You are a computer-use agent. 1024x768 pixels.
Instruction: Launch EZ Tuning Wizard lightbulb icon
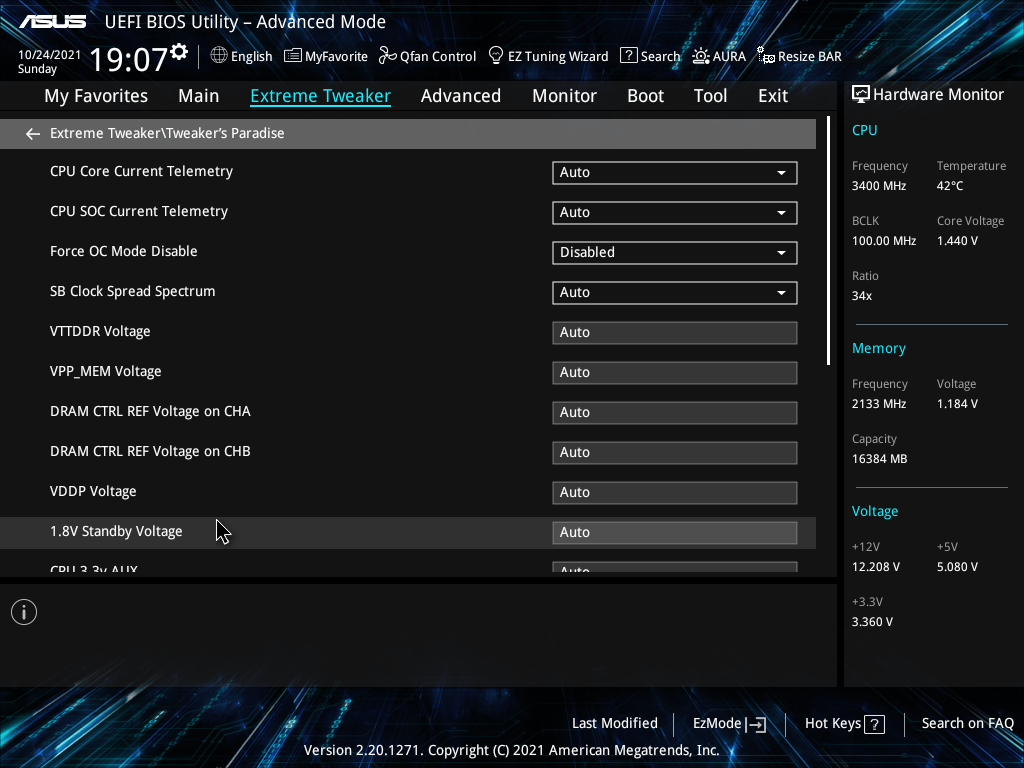(x=496, y=56)
